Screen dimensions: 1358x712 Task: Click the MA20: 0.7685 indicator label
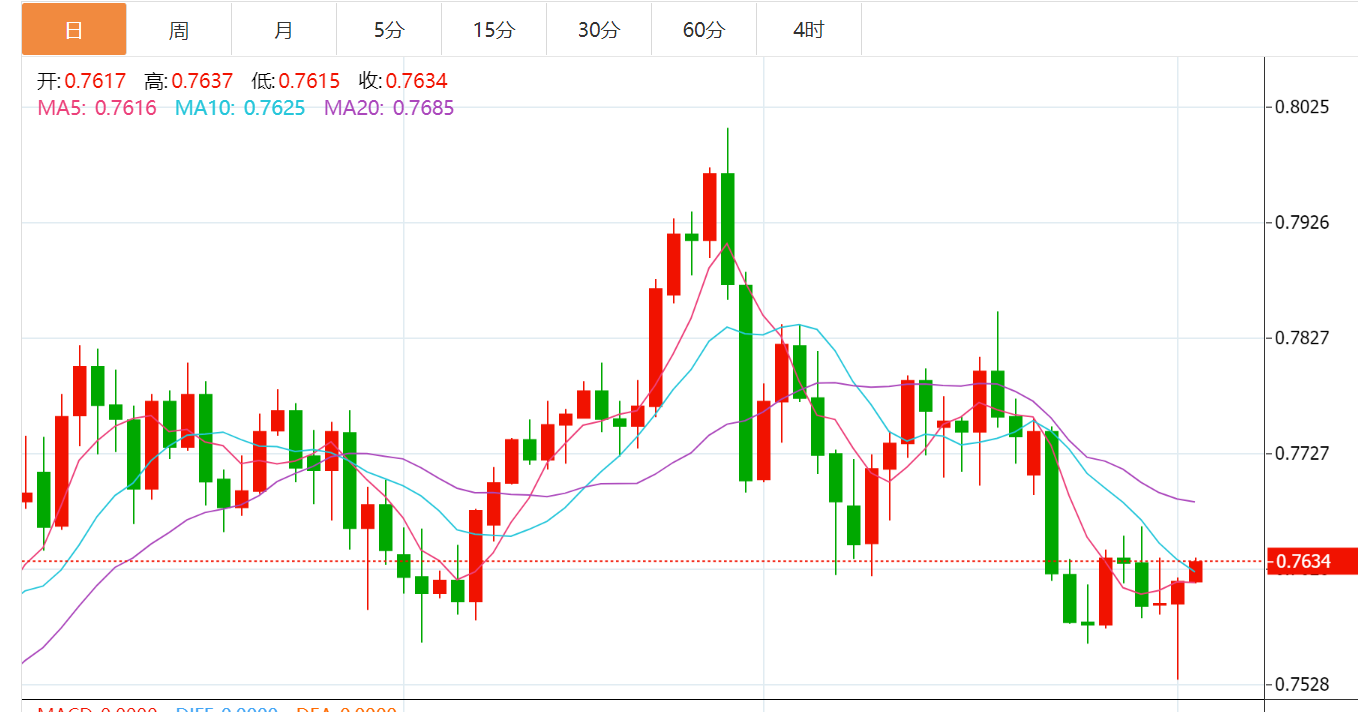[388, 108]
